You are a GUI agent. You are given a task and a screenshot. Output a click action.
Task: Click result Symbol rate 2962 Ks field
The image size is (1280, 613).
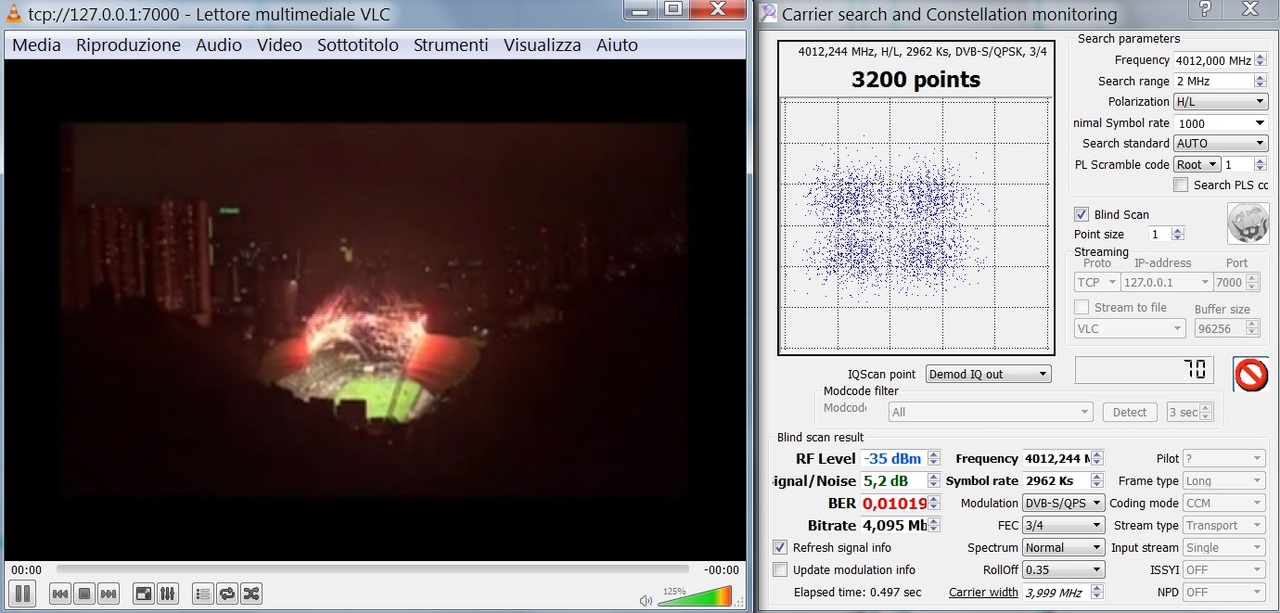pos(1063,481)
